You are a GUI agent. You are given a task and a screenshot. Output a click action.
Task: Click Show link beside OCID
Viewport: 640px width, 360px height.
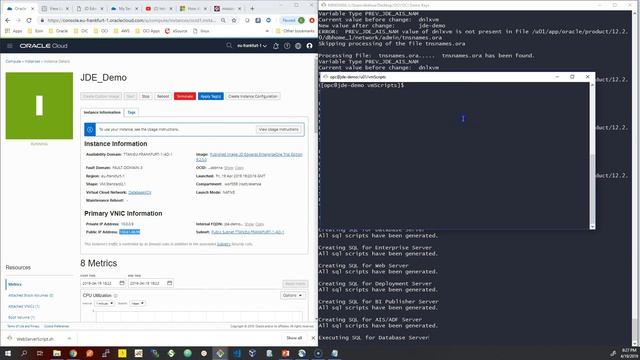(229, 168)
